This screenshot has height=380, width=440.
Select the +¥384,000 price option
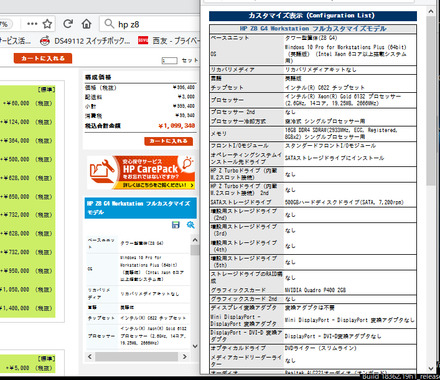pos(27,141)
